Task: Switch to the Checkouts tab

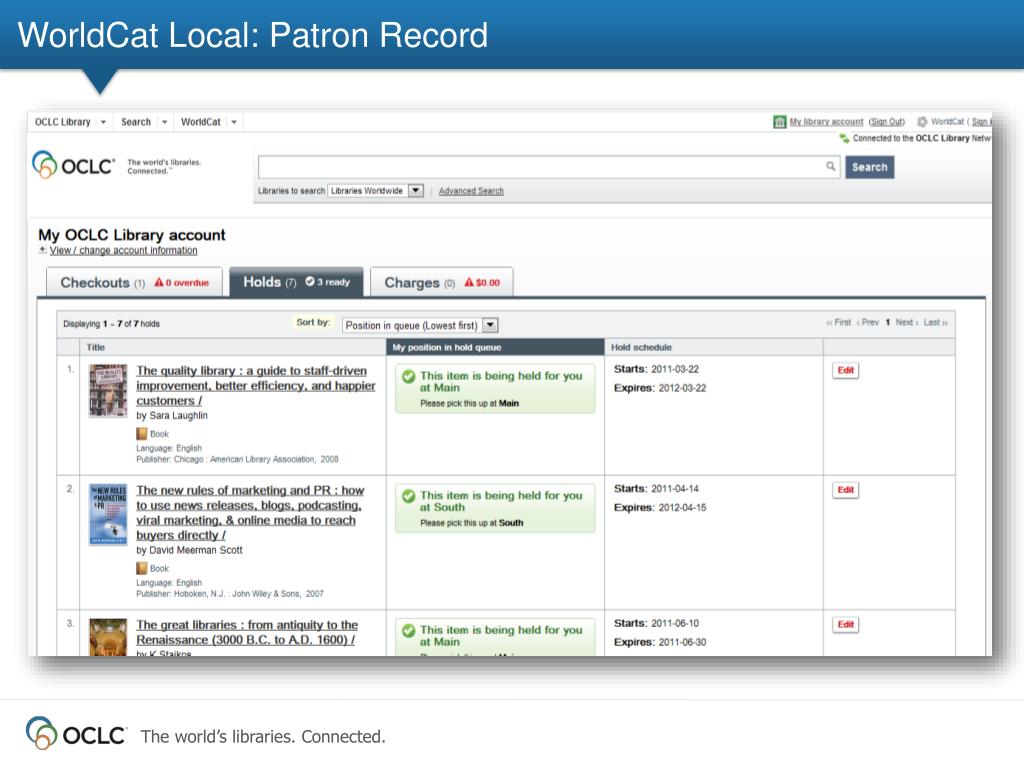Action: pyautogui.click(x=135, y=282)
